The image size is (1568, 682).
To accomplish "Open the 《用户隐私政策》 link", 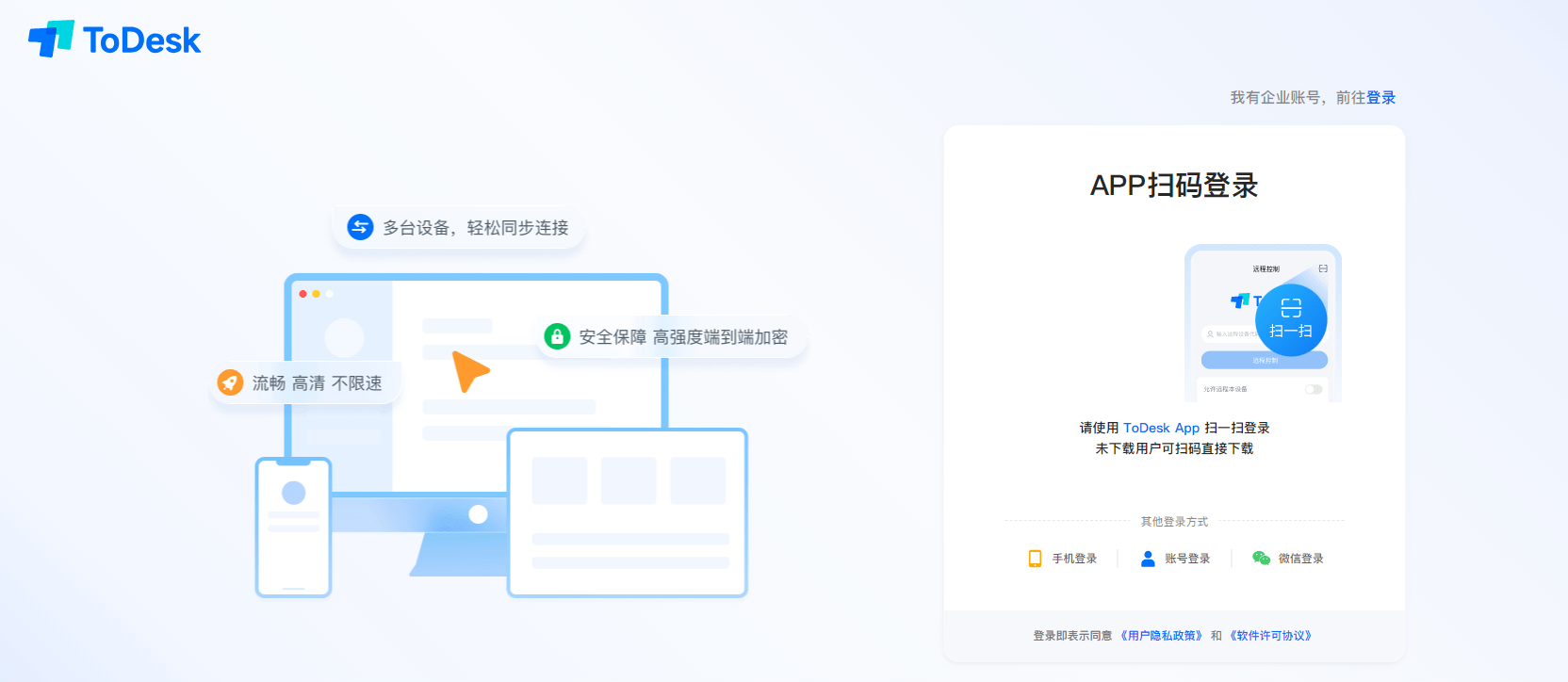I will click(x=1161, y=636).
